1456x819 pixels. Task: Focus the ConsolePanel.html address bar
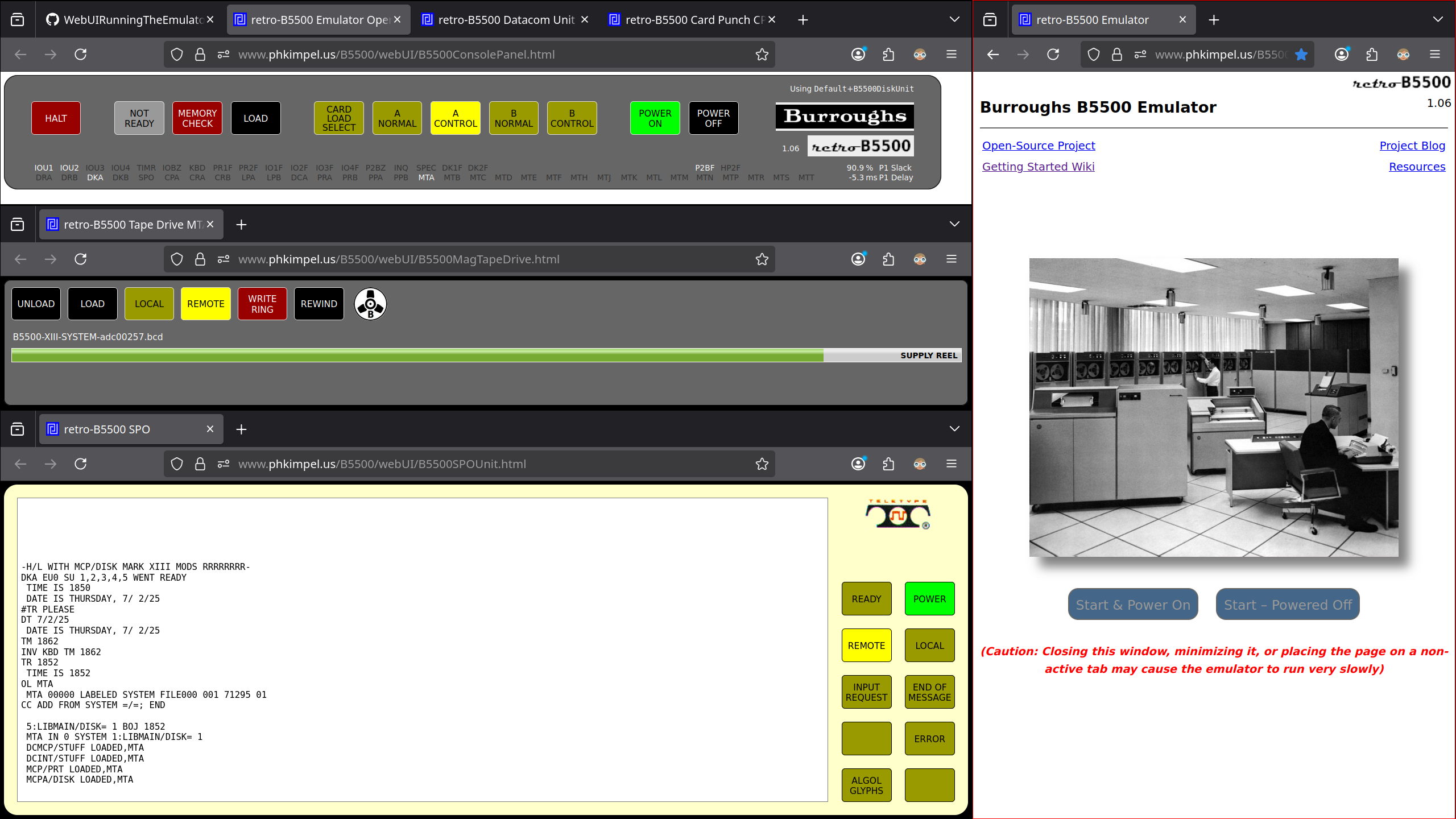click(469, 55)
